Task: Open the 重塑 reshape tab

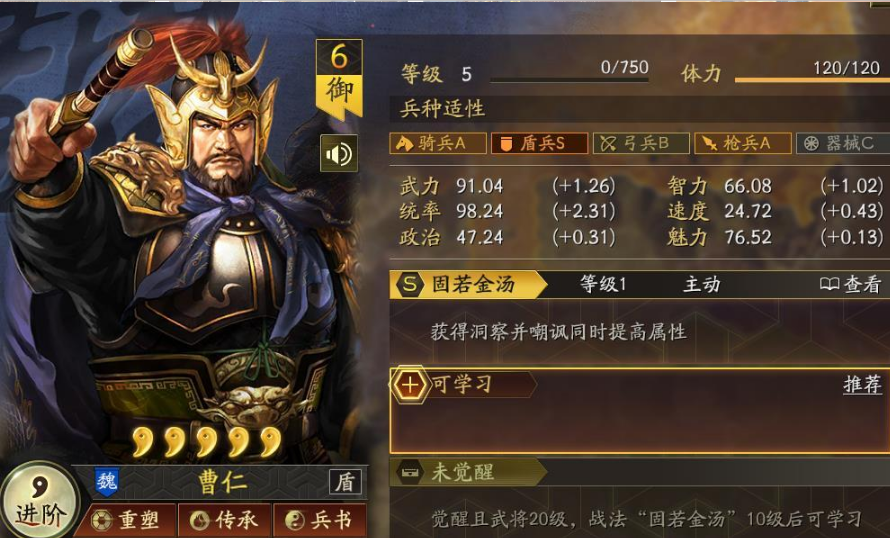Action: point(127,519)
